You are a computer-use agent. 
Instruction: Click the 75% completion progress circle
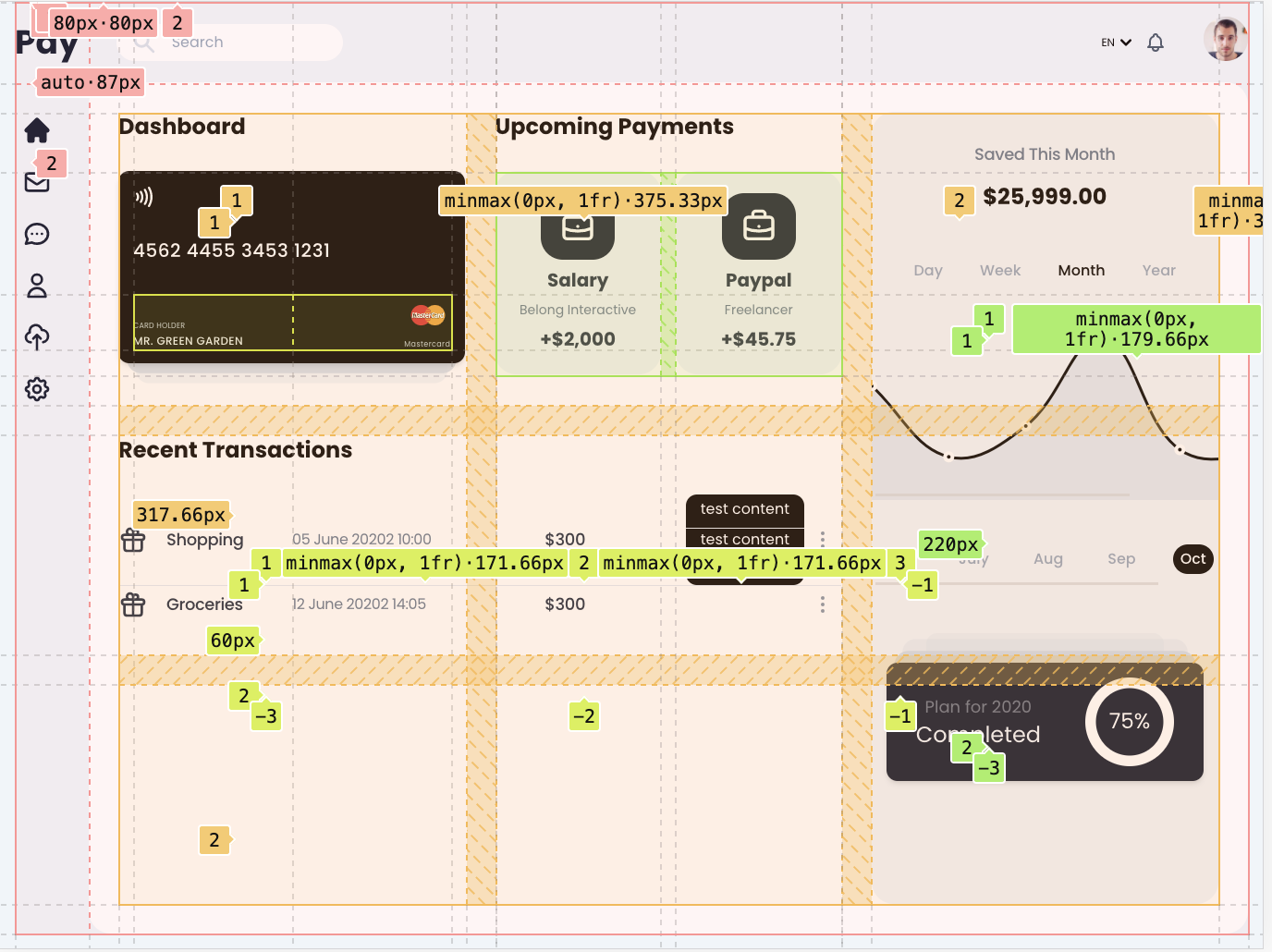[x=1130, y=722]
